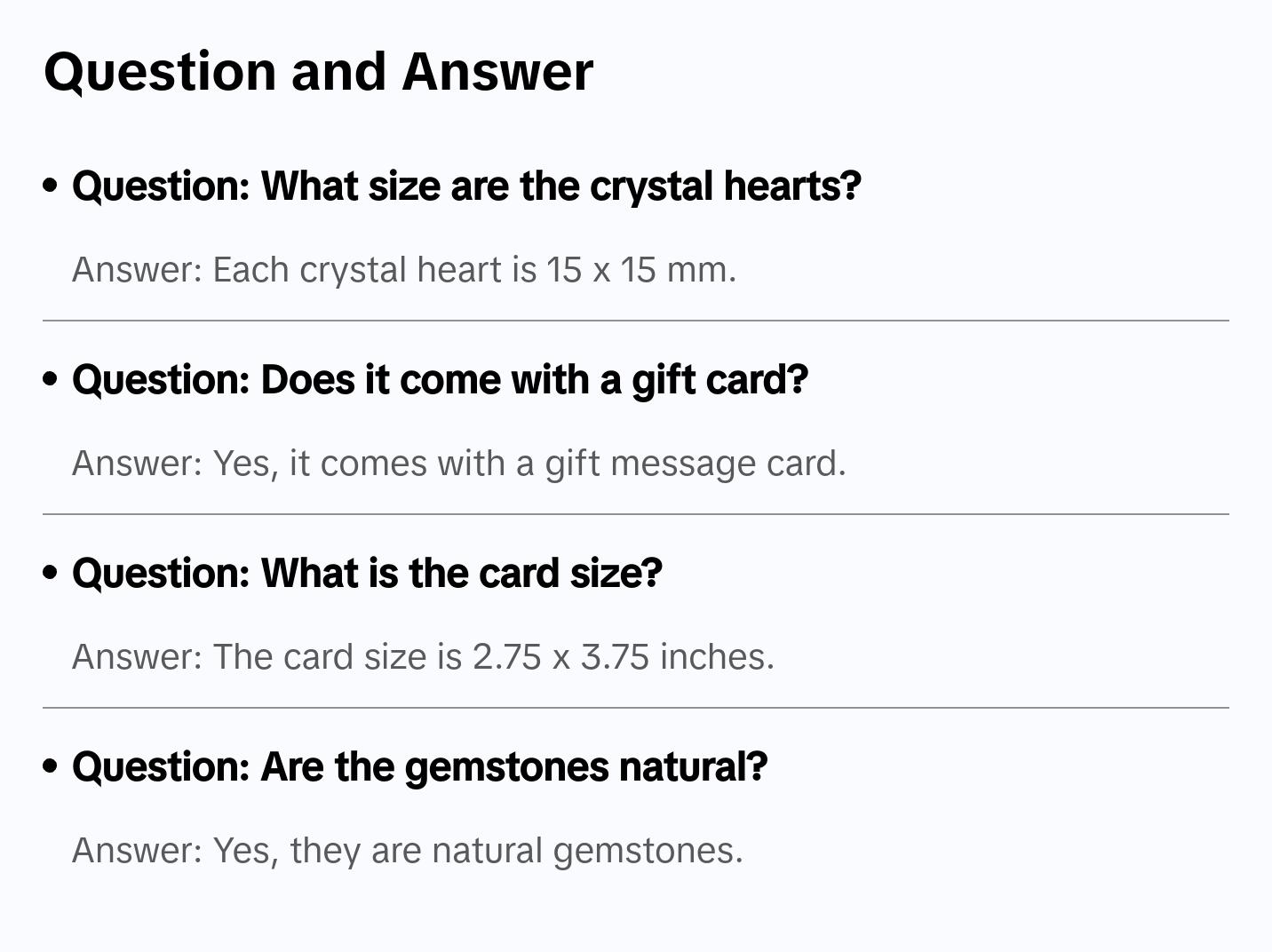Image resolution: width=1272 pixels, height=952 pixels.
Task: Click the gemstones natural question
Action: click(419, 766)
